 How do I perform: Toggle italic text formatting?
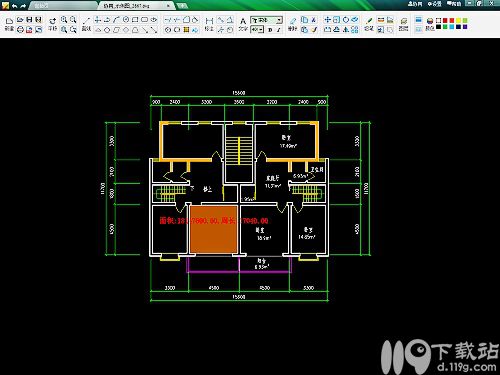pyautogui.click(x=279, y=30)
